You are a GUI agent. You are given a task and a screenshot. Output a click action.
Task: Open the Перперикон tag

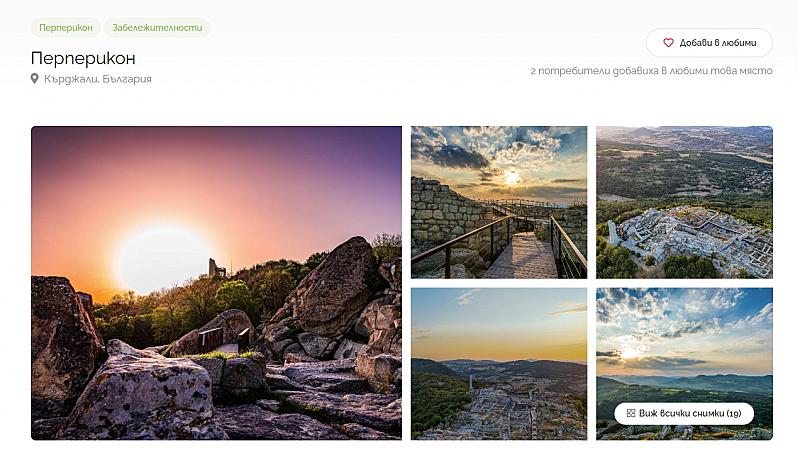66,28
